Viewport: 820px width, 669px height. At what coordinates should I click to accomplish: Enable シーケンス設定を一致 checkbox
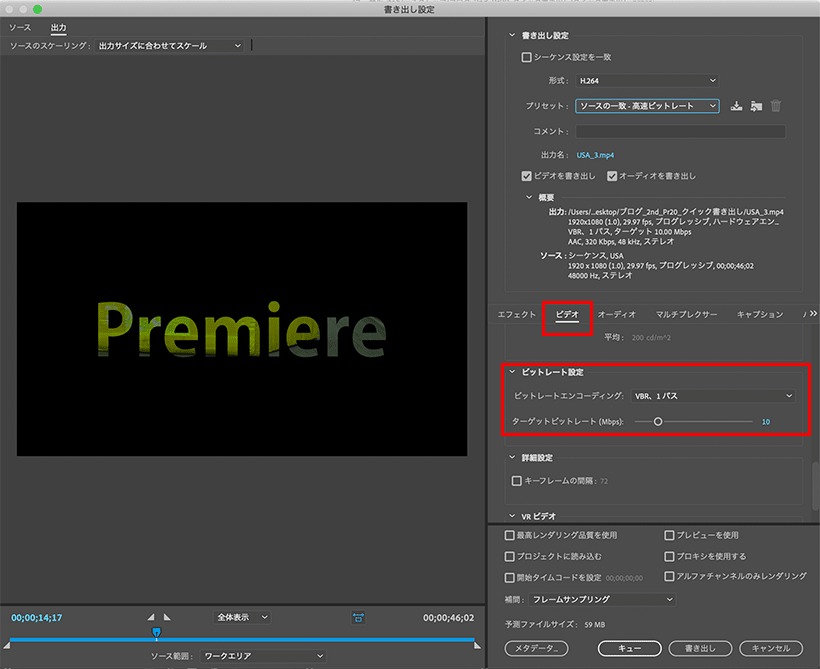click(x=527, y=57)
